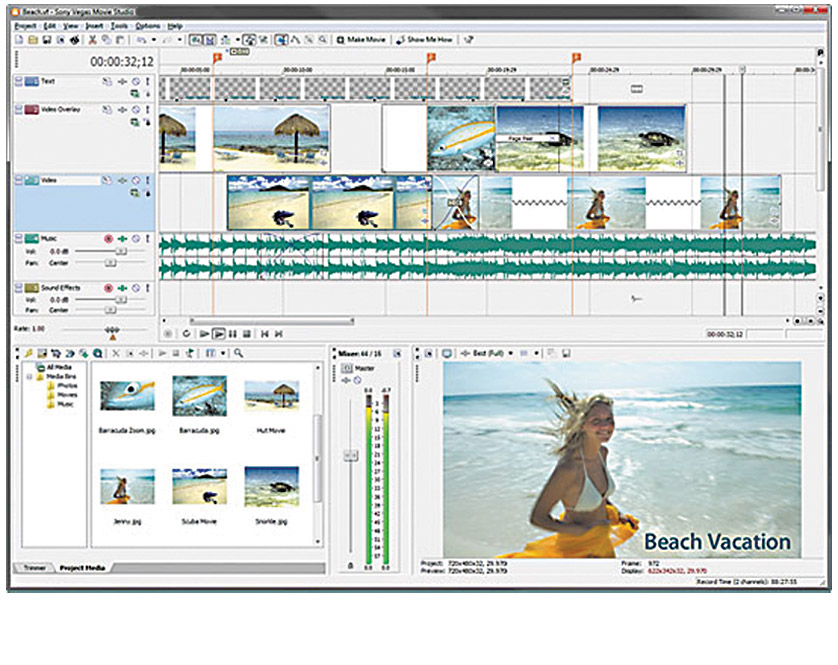The image size is (838, 665).
Task: Open track FX on Music track
Action: (122, 239)
